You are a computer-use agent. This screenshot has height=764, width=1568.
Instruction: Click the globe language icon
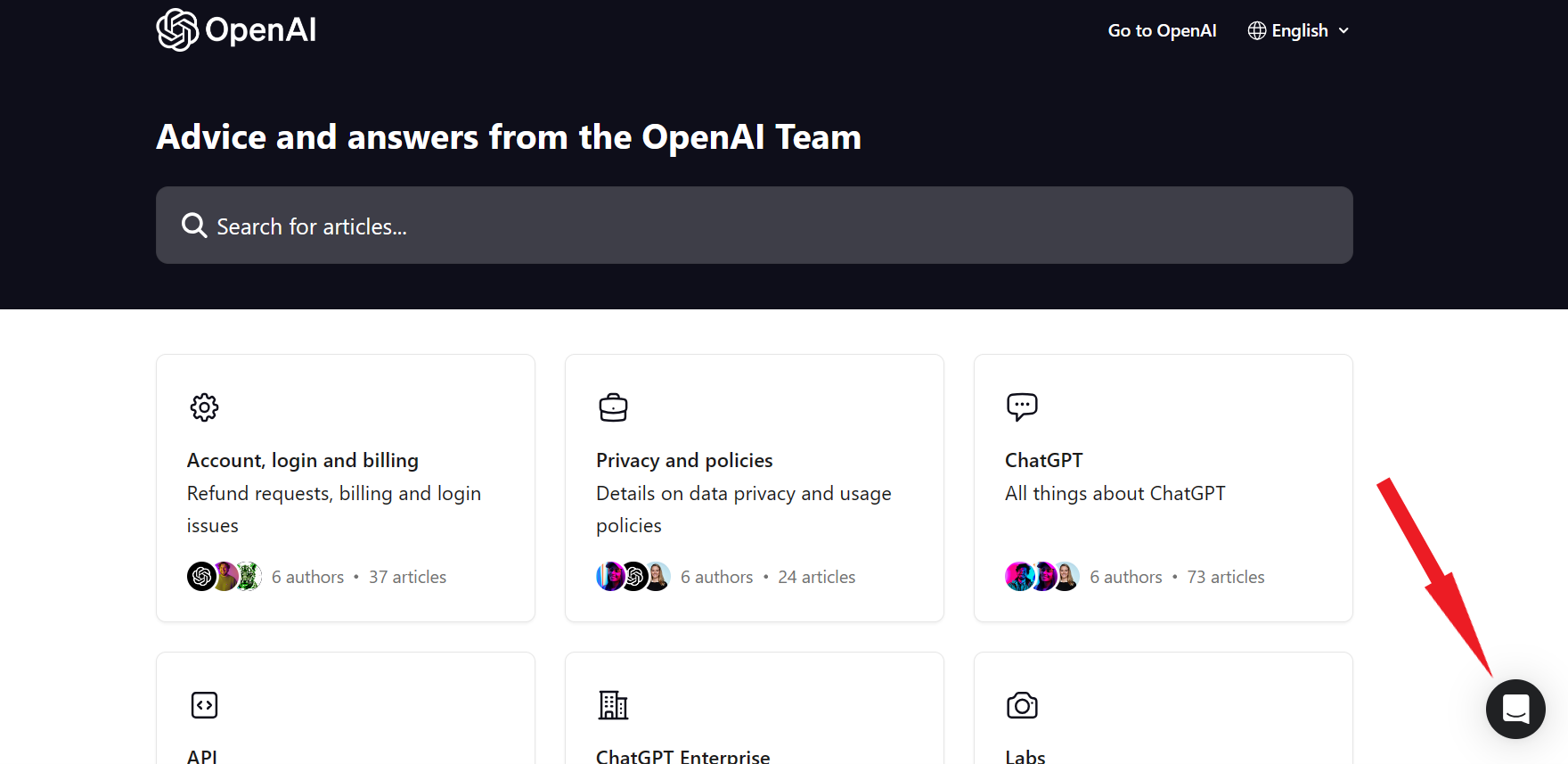[1256, 30]
